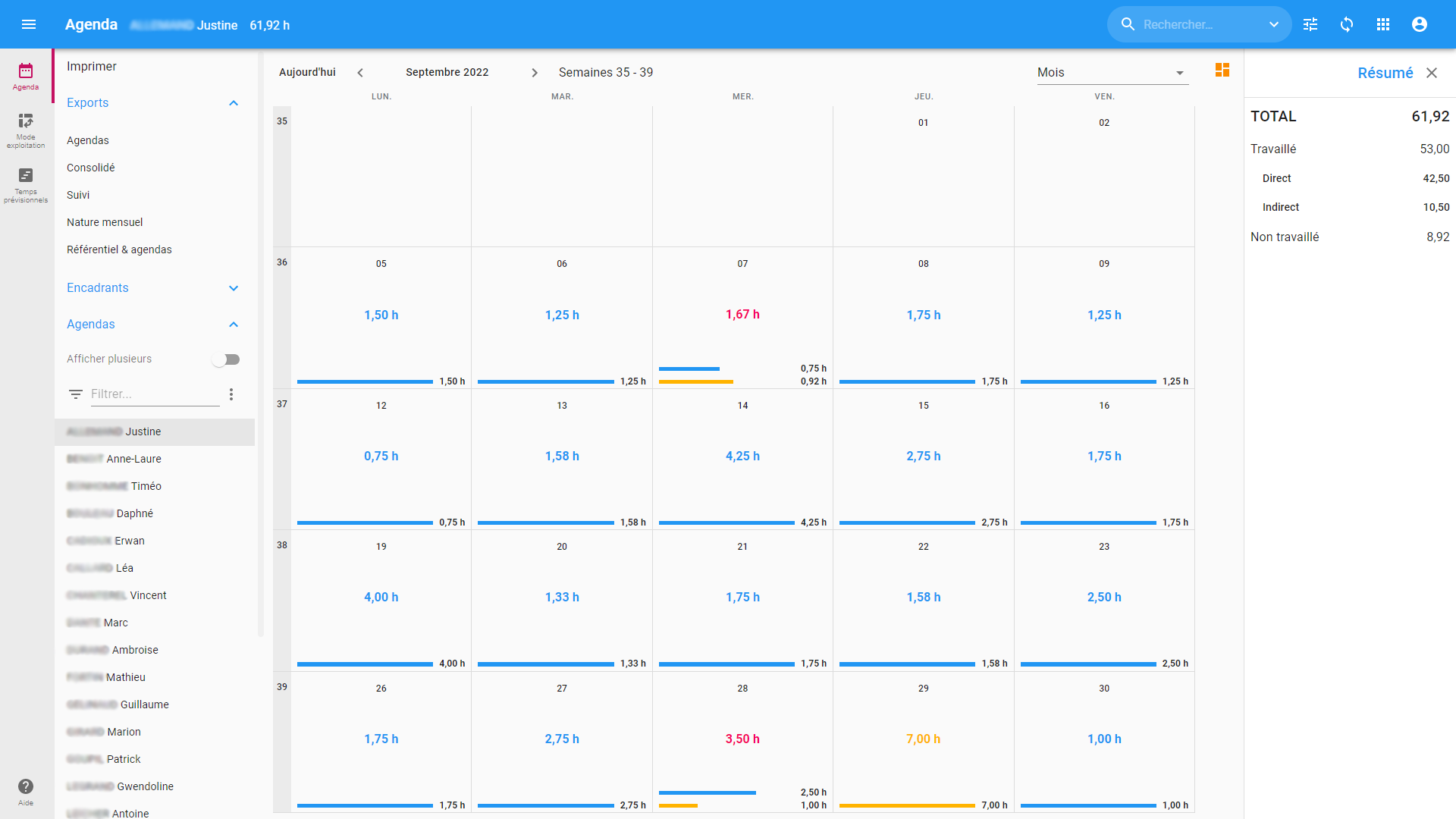Select Erwan in the agenda list
Image resolution: width=1456 pixels, height=819 pixels.
coord(155,541)
